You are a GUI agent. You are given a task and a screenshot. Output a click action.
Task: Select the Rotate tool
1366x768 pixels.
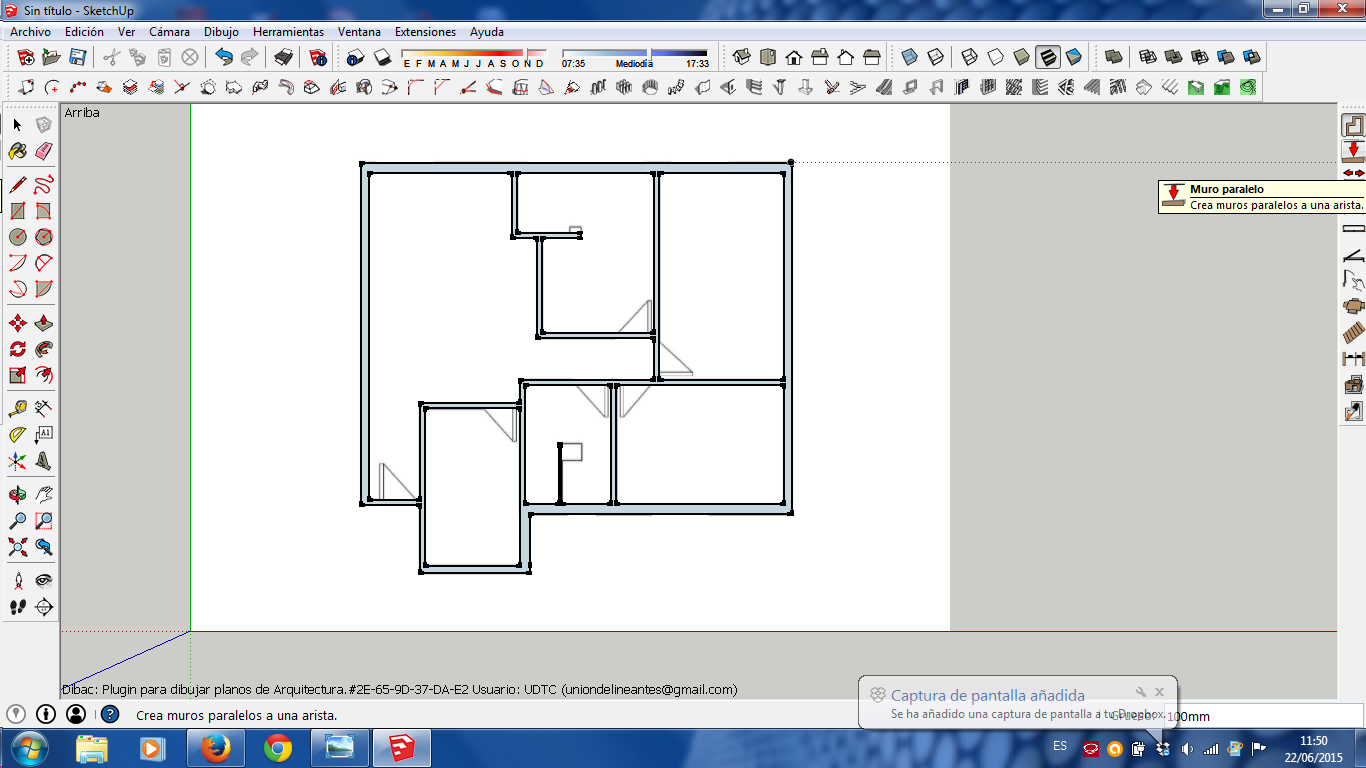pyautogui.click(x=17, y=349)
